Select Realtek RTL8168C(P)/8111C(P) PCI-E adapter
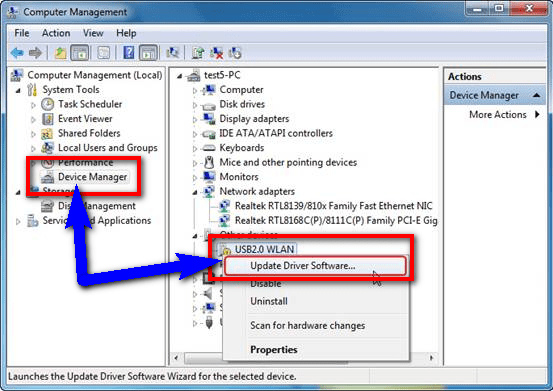The height and width of the screenshot is (391, 553). (x=336, y=220)
